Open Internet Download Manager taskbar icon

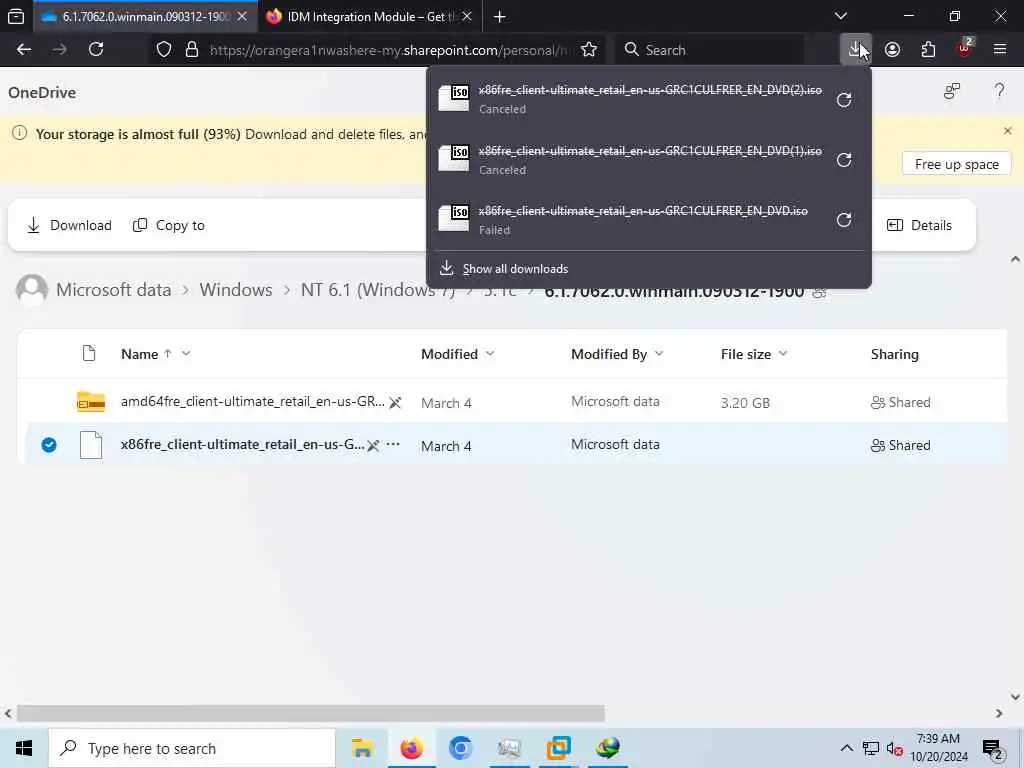coord(607,748)
